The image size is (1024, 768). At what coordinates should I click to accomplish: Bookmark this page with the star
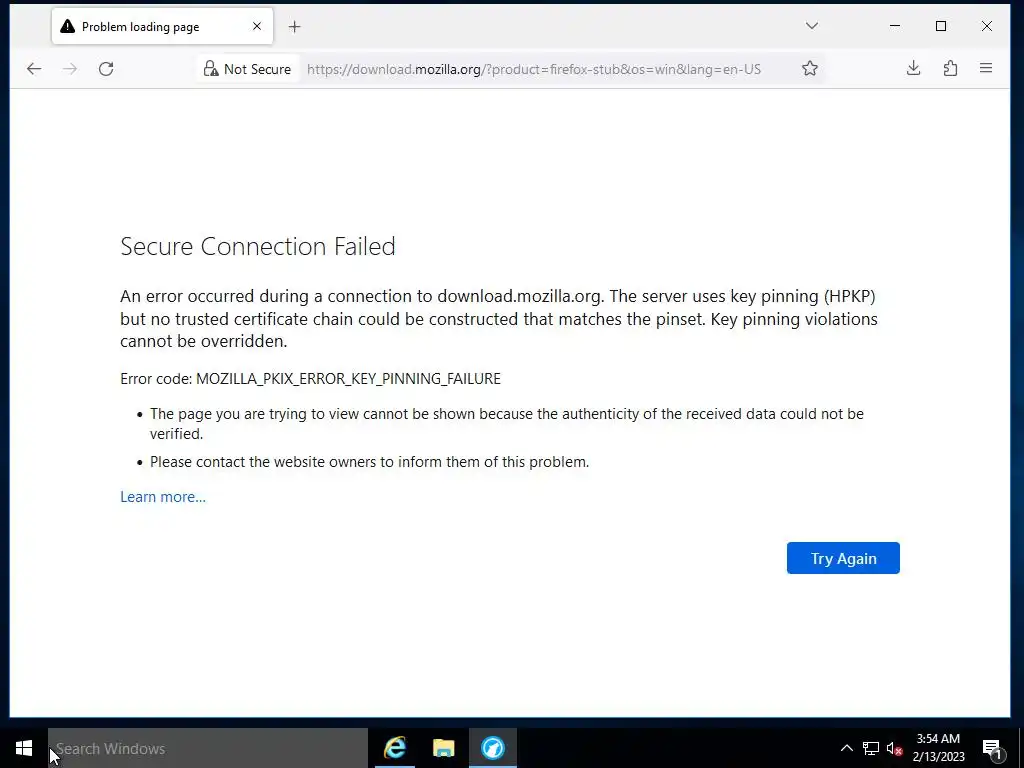810,69
